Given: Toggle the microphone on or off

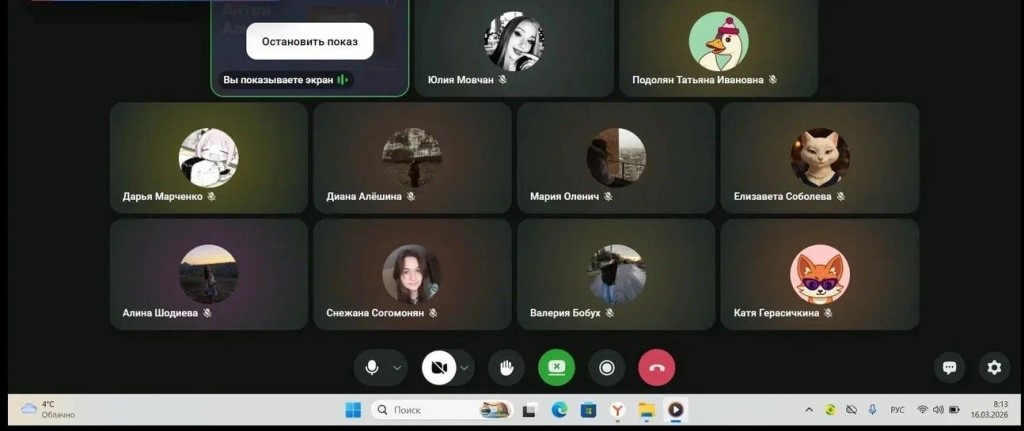Looking at the screenshot, I should [x=372, y=368].
